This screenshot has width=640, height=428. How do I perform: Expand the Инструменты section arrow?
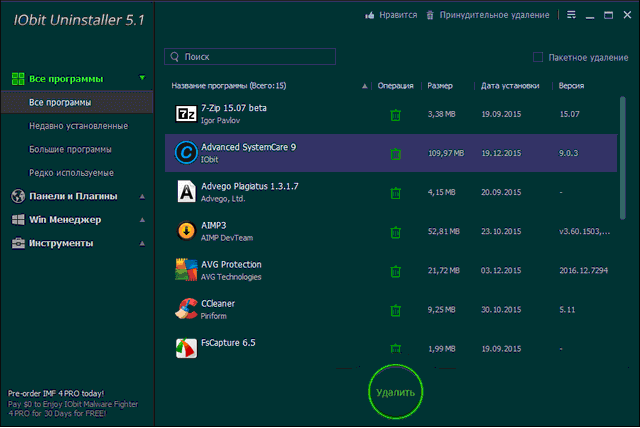142,244
